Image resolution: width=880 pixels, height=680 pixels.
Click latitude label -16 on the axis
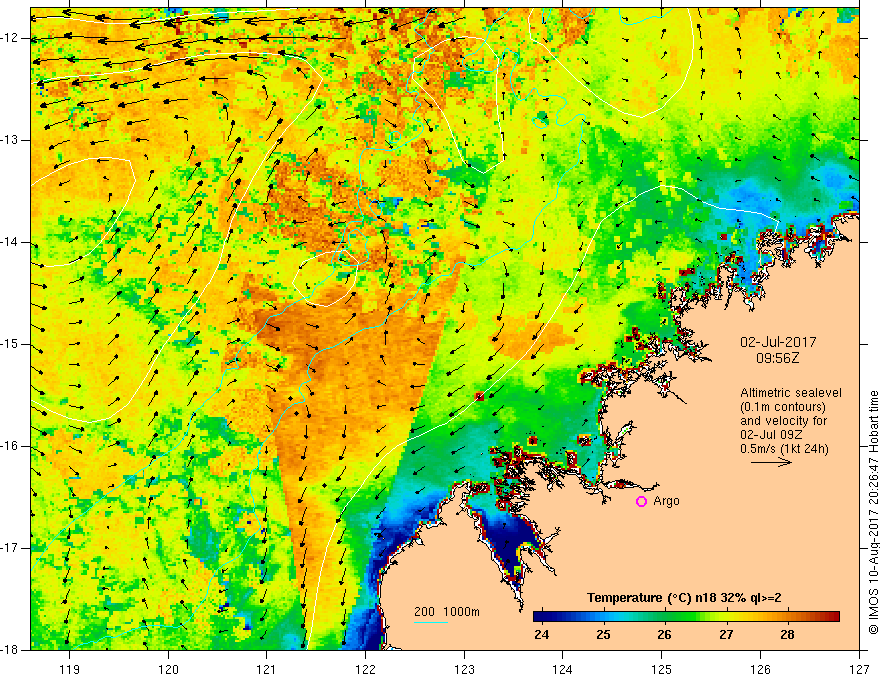click(x=10, y=446)
